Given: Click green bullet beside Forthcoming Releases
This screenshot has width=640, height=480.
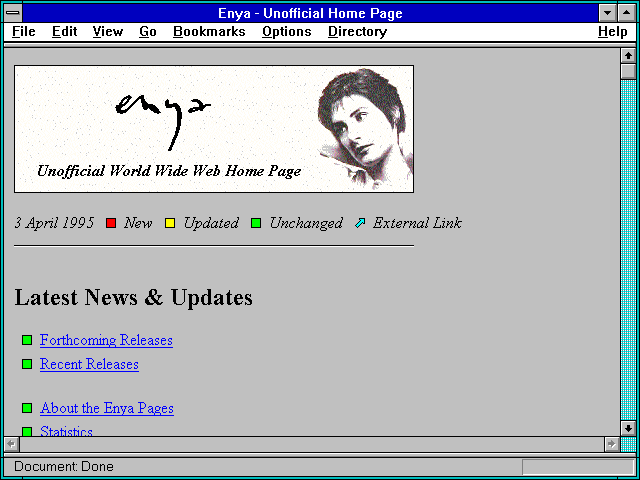Looking at the screenshot, I should pos(27,340).
